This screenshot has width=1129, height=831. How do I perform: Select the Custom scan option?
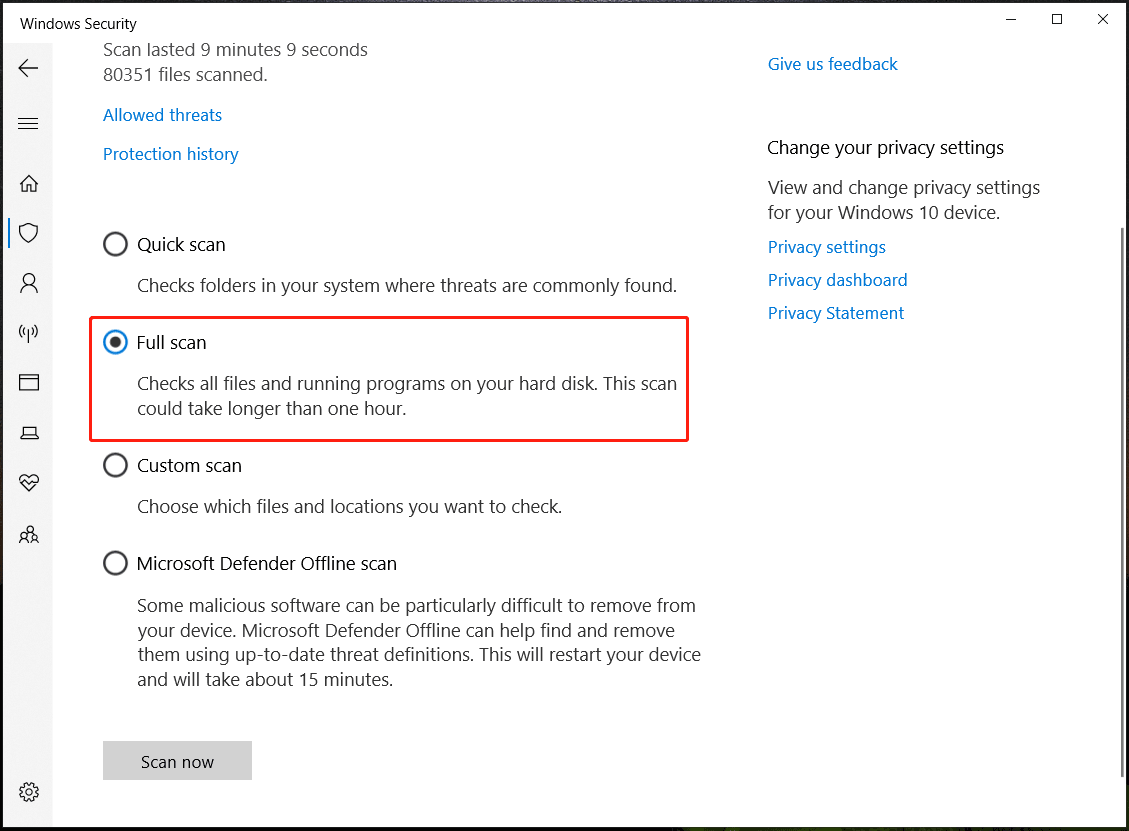(115, 465)
